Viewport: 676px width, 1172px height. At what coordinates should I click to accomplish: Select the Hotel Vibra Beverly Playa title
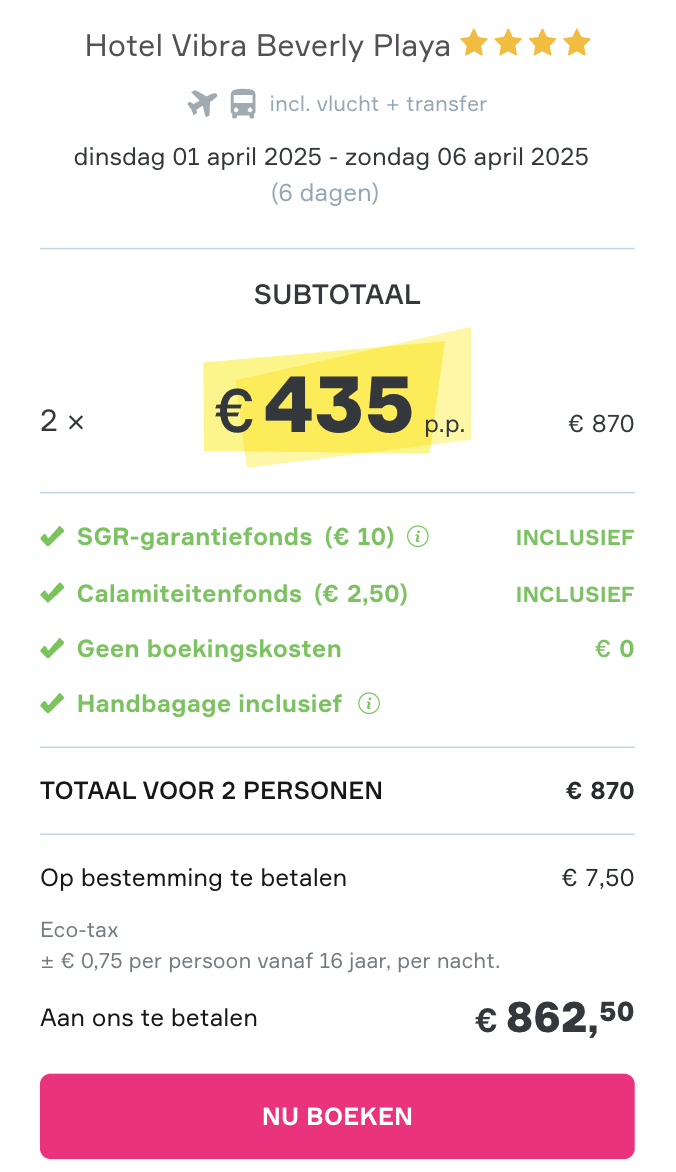[x=268, y=46]
